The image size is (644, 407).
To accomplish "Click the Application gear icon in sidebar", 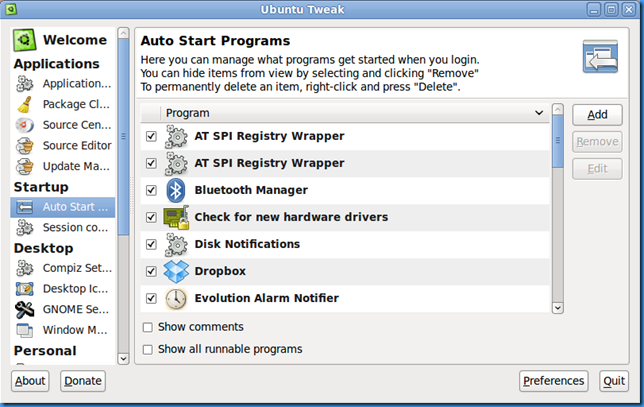I will (x=25, y=83).
